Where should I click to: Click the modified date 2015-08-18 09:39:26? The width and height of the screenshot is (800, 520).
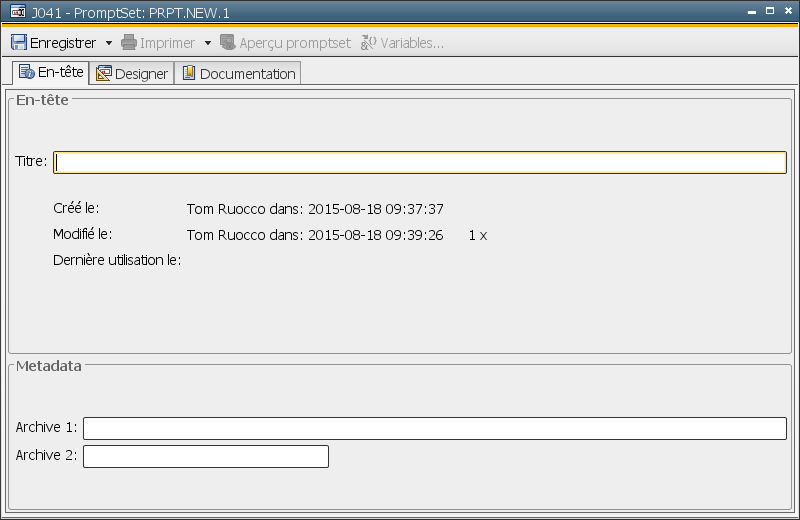click(376, 235)
